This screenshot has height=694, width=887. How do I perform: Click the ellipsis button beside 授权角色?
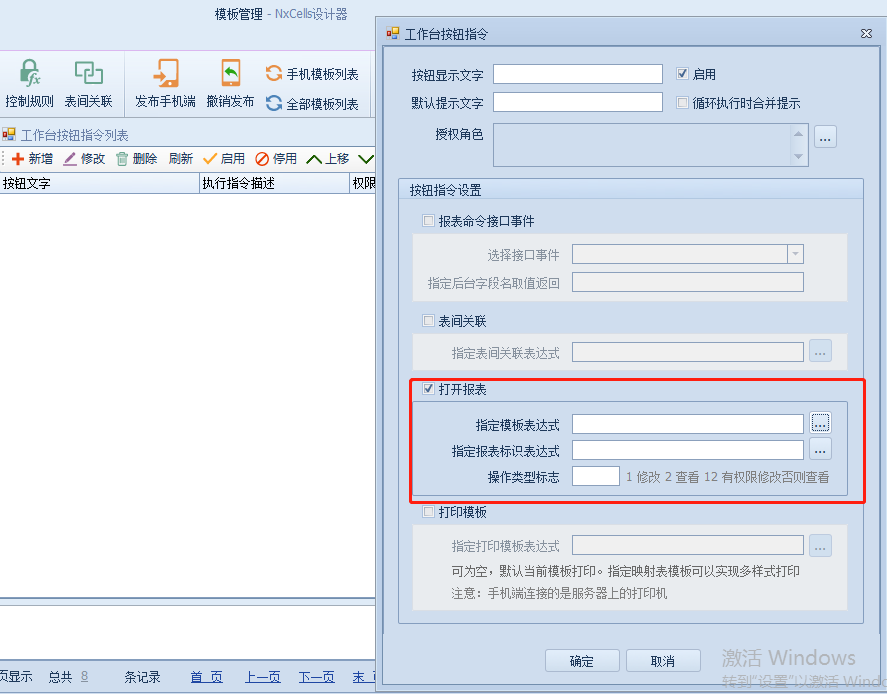point(825,137)
